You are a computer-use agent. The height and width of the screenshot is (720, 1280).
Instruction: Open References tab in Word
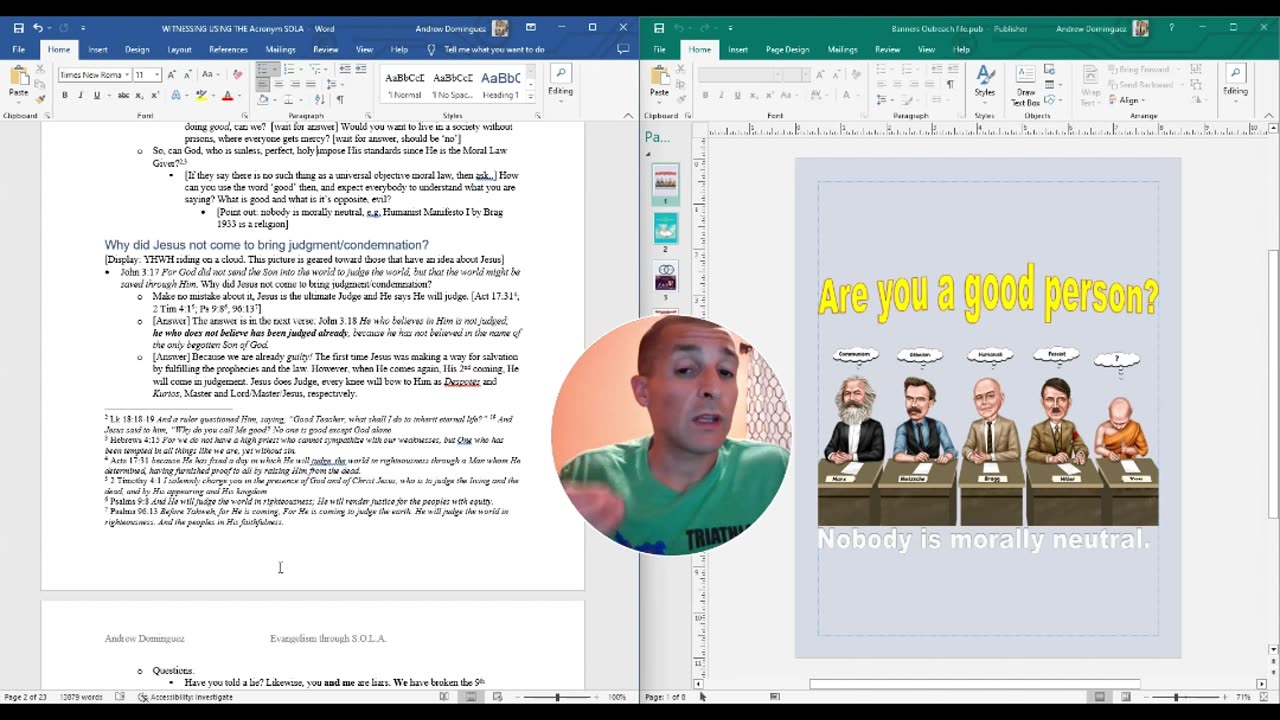click(228, 49)
